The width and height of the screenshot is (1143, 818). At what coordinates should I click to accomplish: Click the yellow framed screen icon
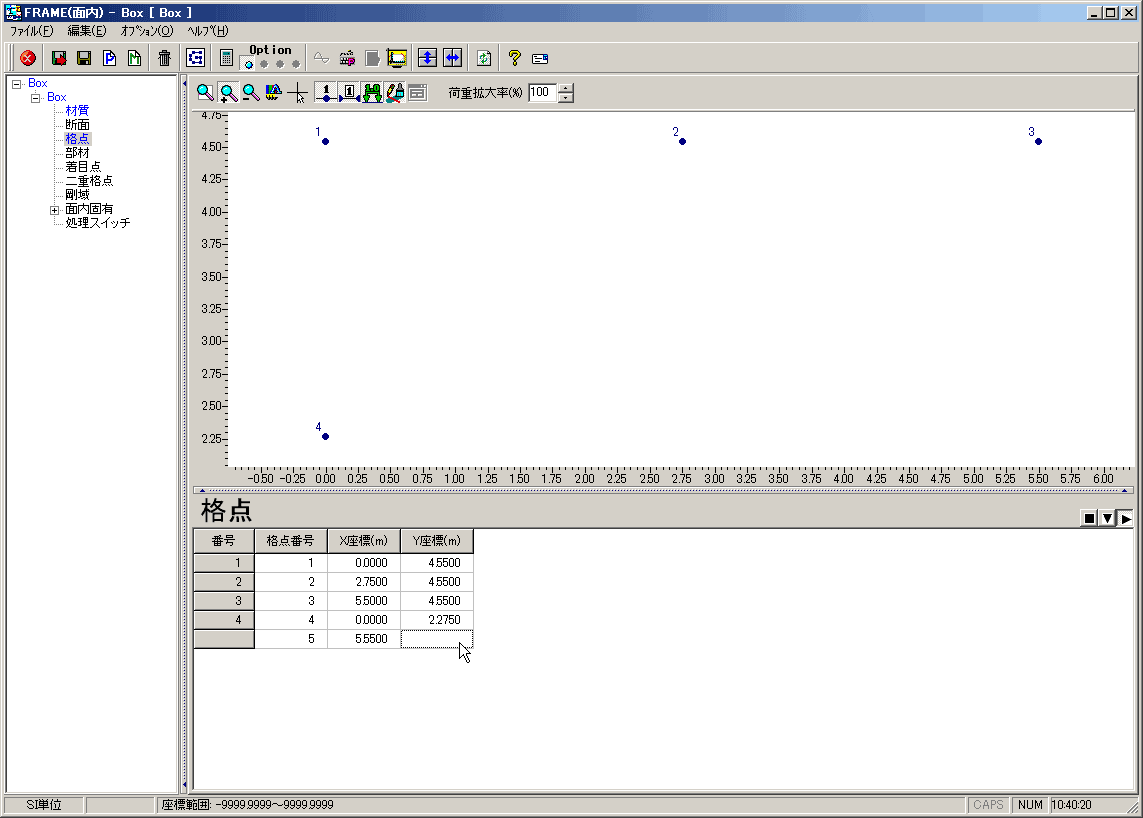click(397, 58)
